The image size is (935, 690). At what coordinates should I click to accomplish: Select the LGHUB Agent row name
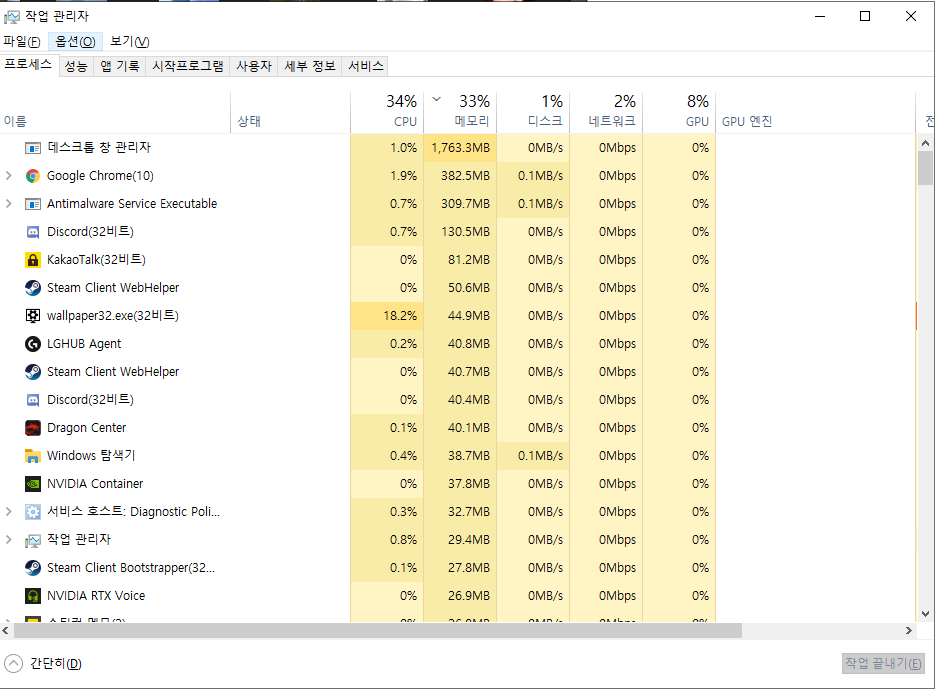(x=84, y=344)
